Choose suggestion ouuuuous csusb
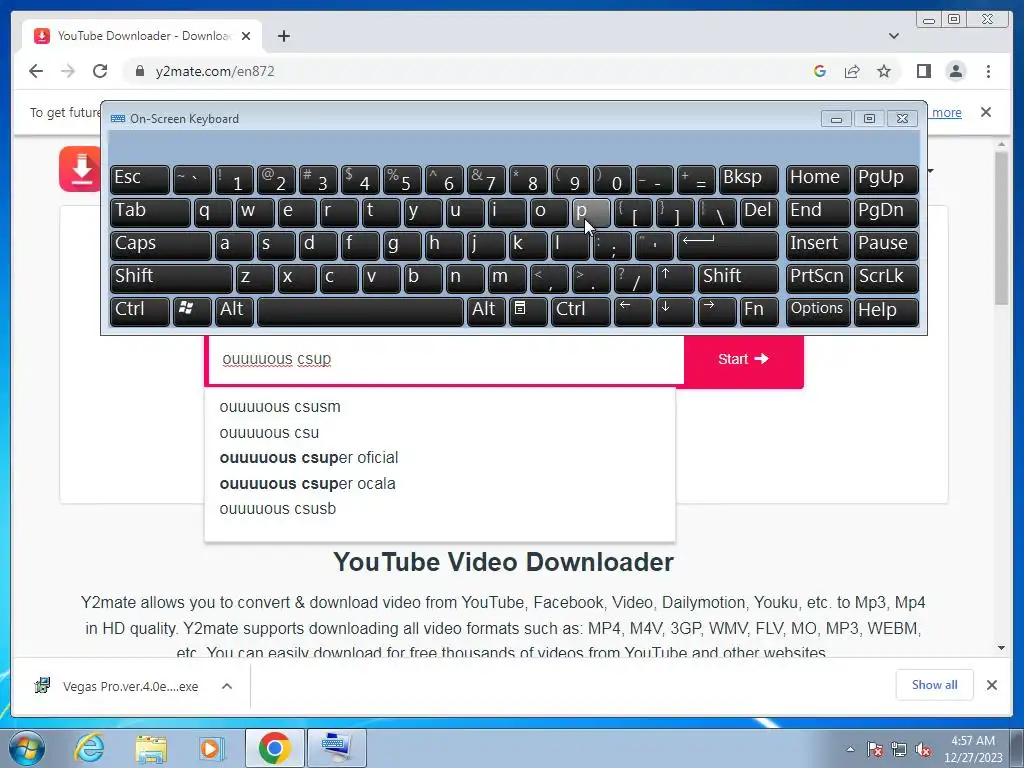1024x768 pixels. (278, 509)
